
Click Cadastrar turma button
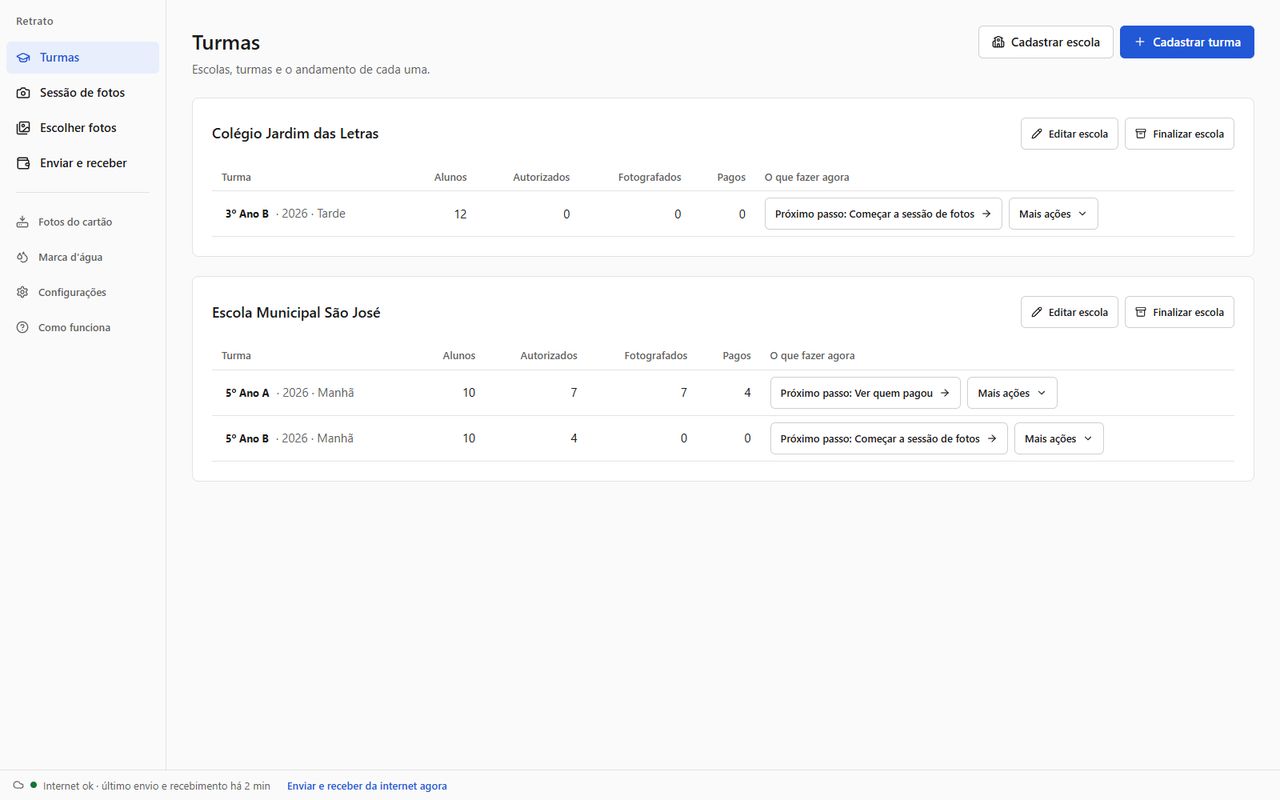(1187, 42)
